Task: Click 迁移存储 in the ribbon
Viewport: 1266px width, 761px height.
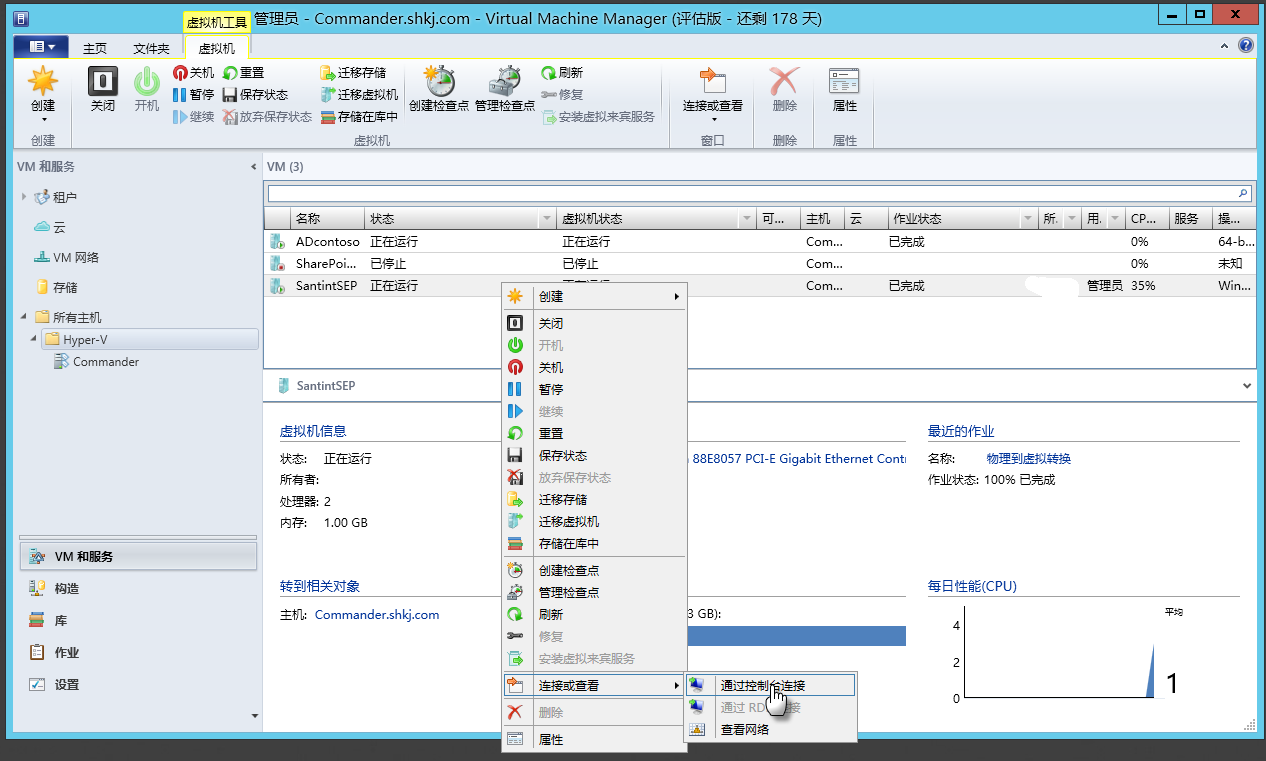Action: pyautogui.click(x=353, y=73)
